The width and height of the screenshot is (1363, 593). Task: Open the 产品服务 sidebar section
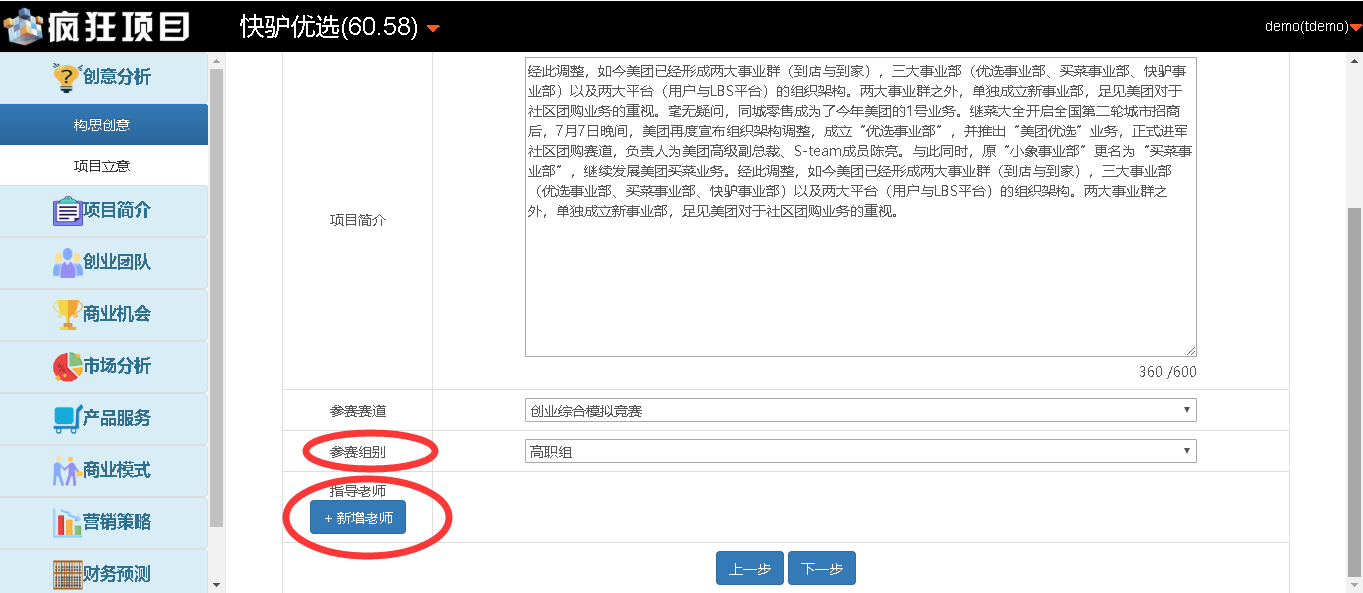coord(104,419)
